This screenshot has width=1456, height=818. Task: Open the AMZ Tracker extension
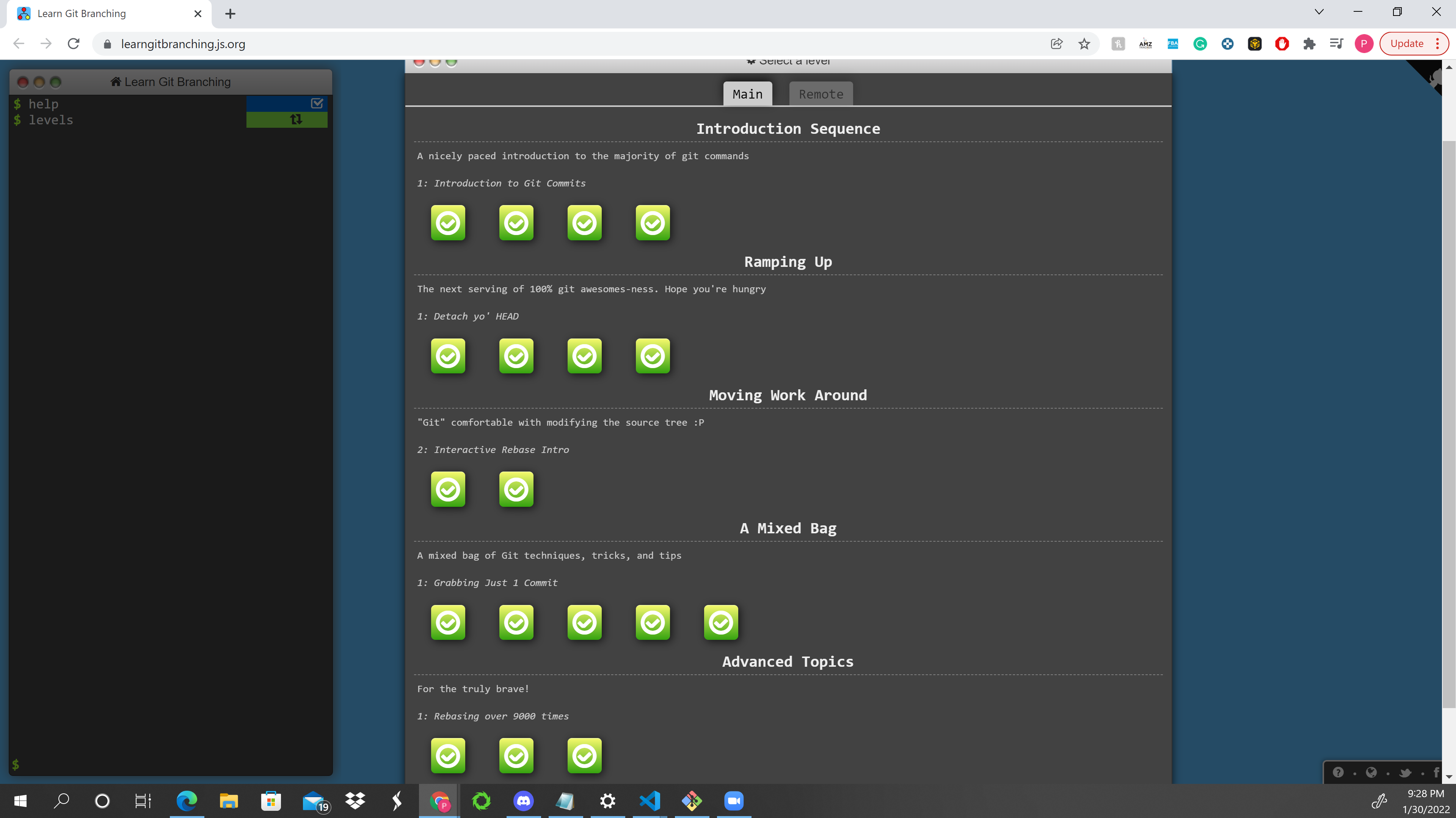[x=1145, y=44]
